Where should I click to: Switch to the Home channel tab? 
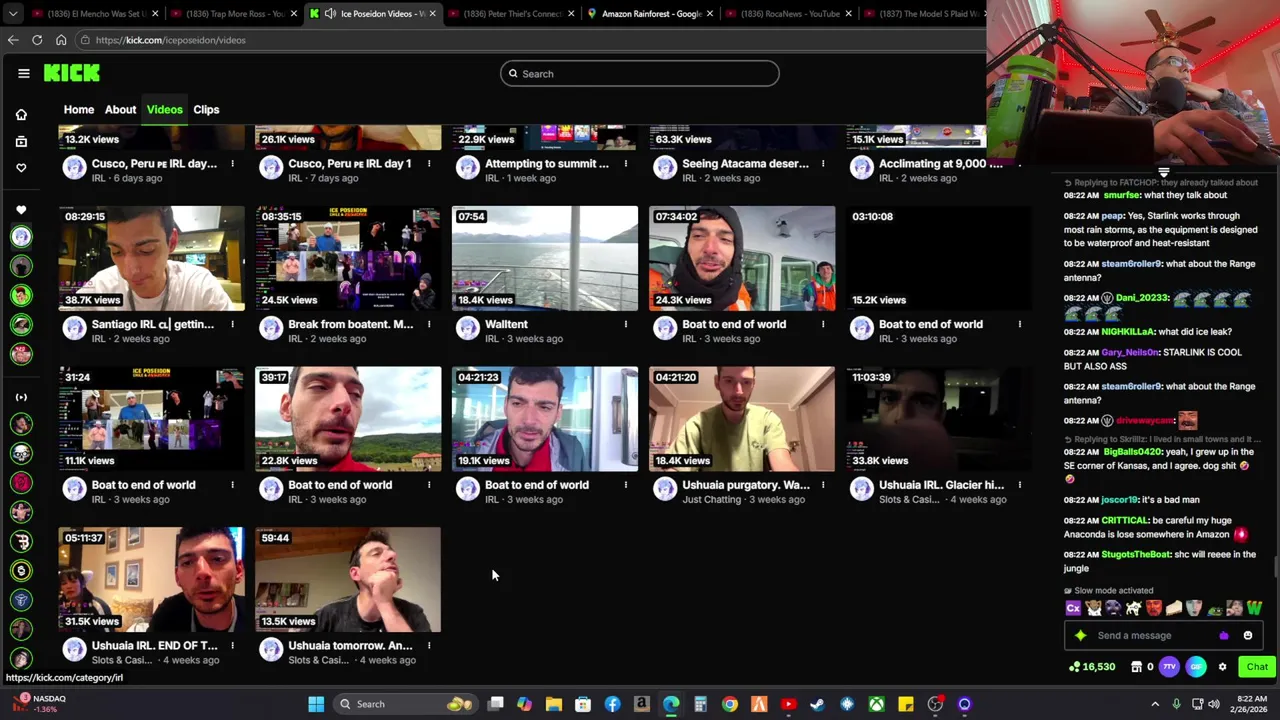point(79,109)
